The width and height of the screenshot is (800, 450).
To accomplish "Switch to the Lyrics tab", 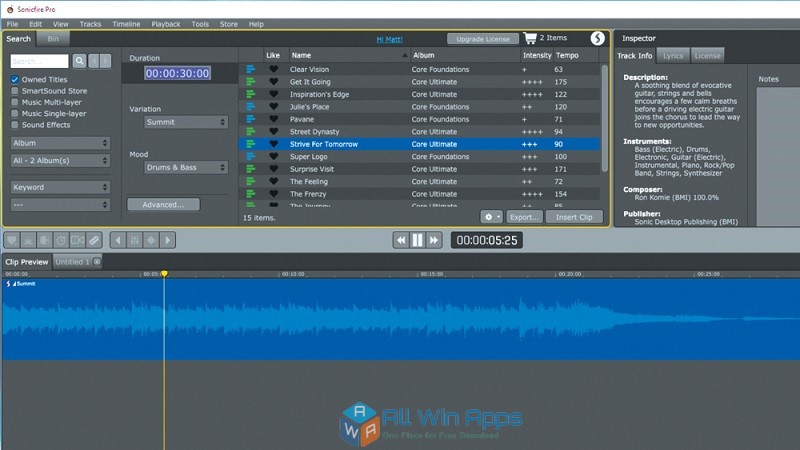I will click(x=673, y=56).
